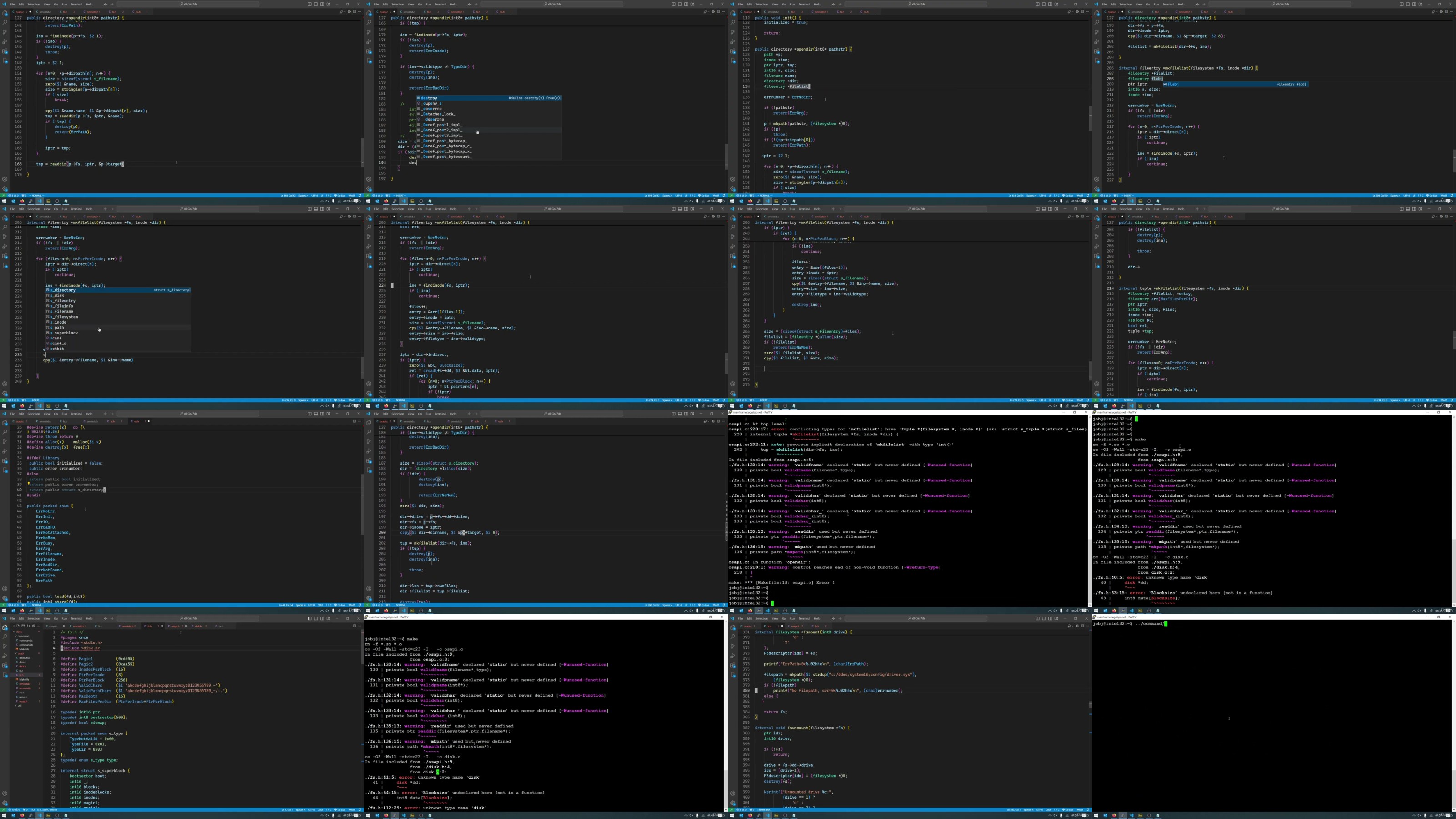Click volume tray icon below the file-tree window
This screenshot has width=1456, height=819.
click(x=328, y=816)
